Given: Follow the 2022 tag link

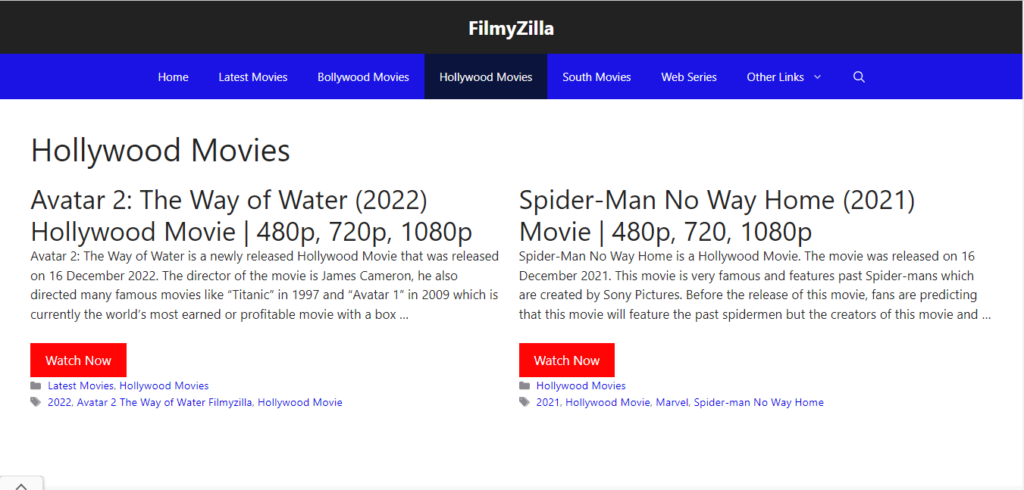Looking at the screenshot, I should [x=59, y=402].
